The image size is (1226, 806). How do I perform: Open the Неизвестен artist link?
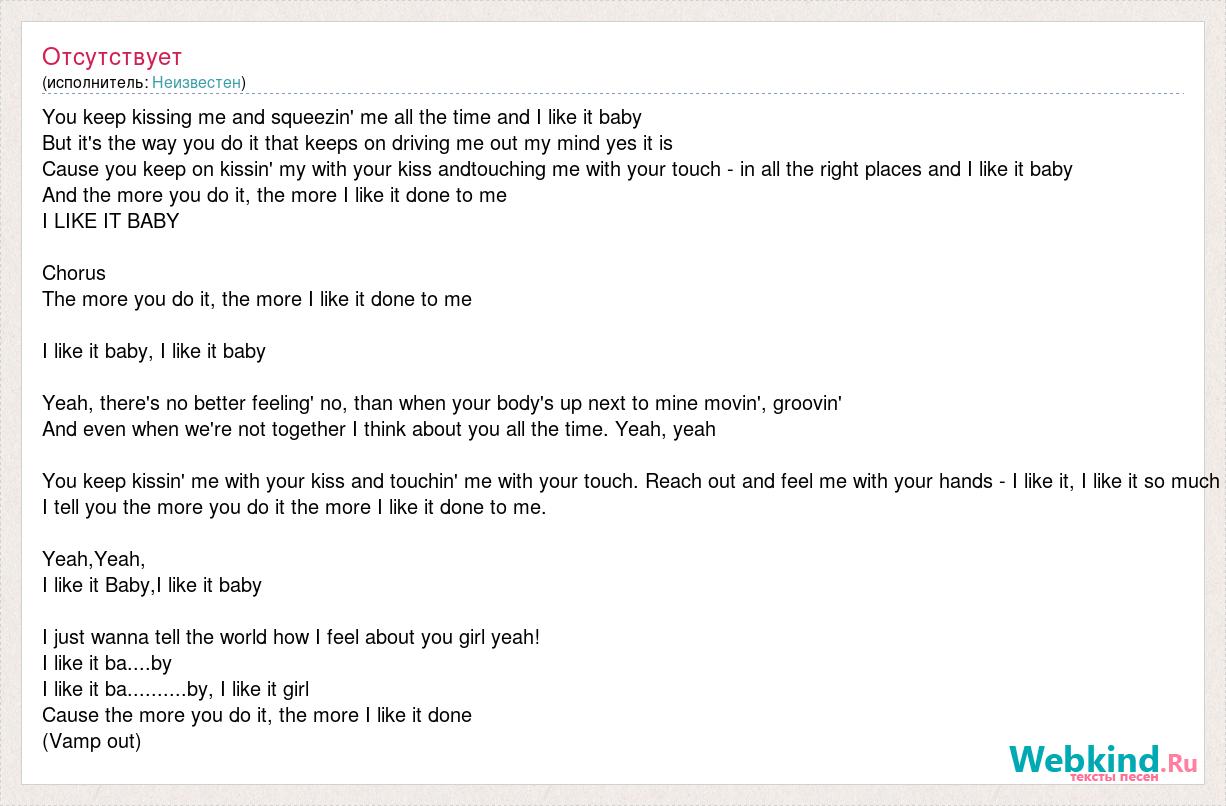(196, 82)
